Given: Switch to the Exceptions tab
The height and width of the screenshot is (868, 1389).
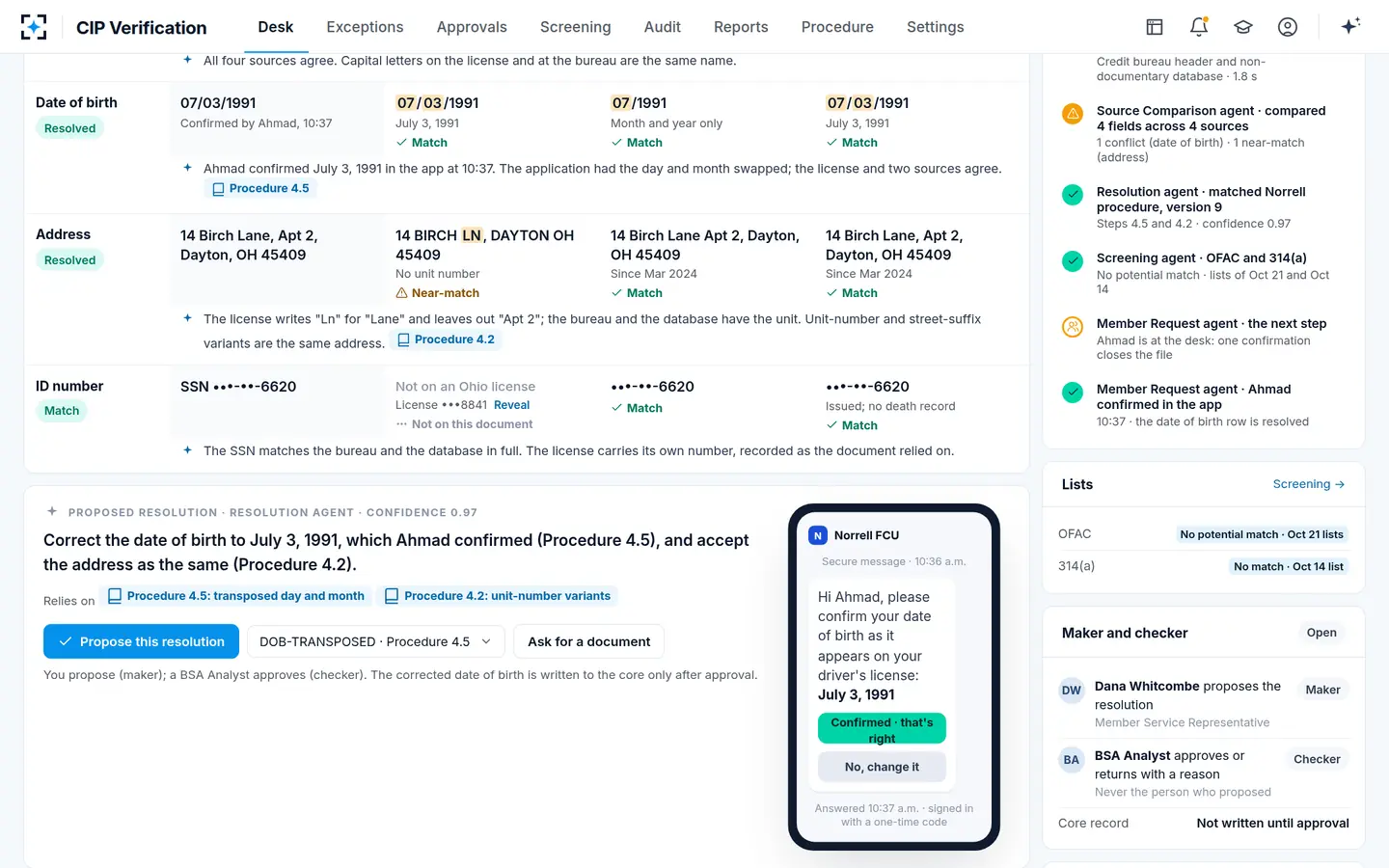Looking at the screenshot, I should coord(365,27).
